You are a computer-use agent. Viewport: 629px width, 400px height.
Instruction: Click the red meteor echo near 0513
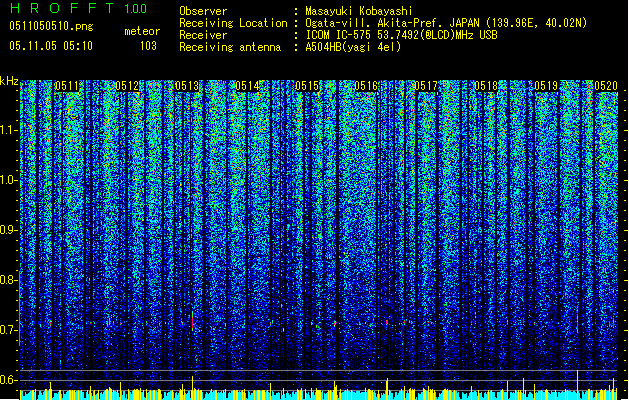pos(193,321)
